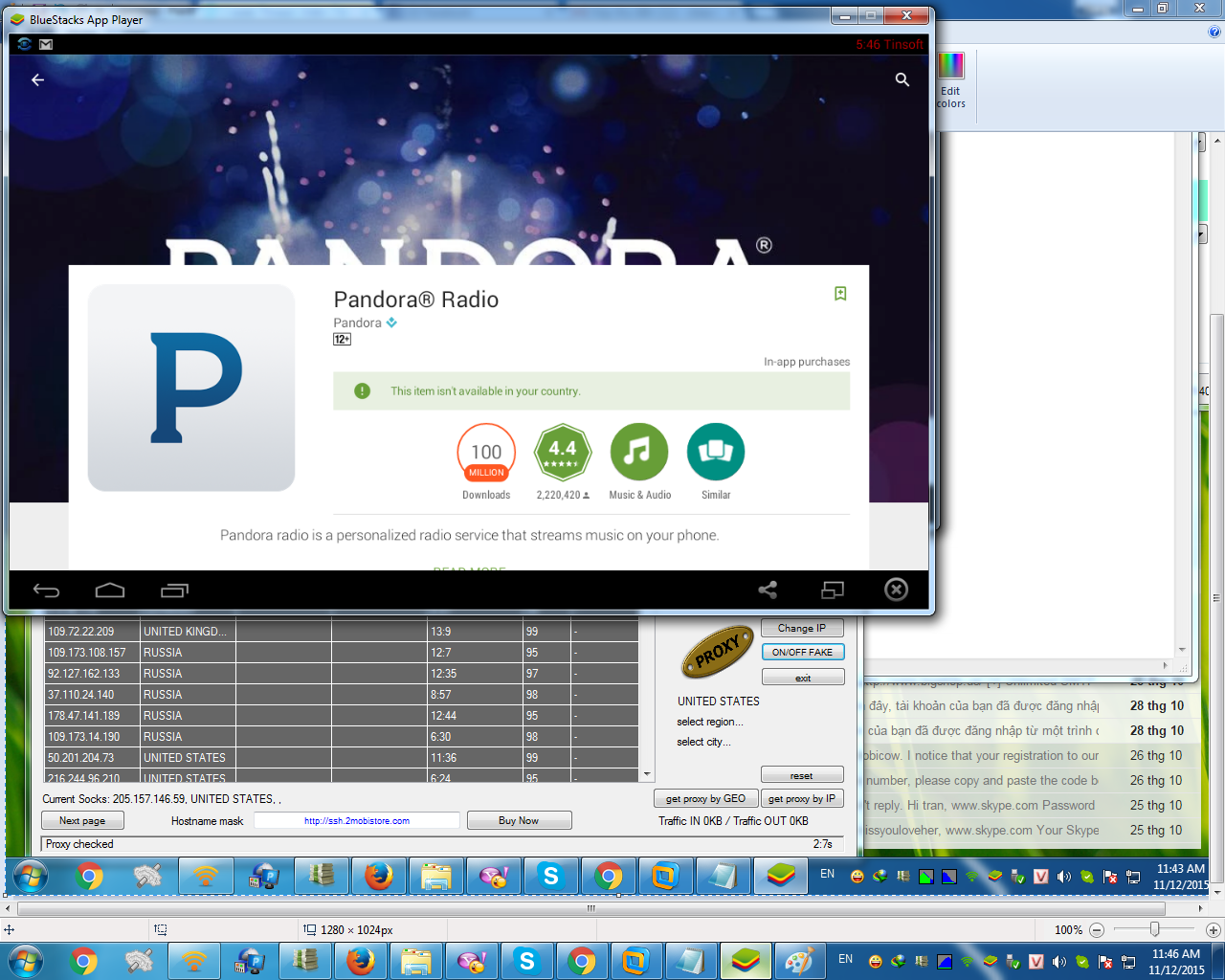Screen dimensions: 1225x980
Task: Show Similar apps icon
Action: coord(716,452)
